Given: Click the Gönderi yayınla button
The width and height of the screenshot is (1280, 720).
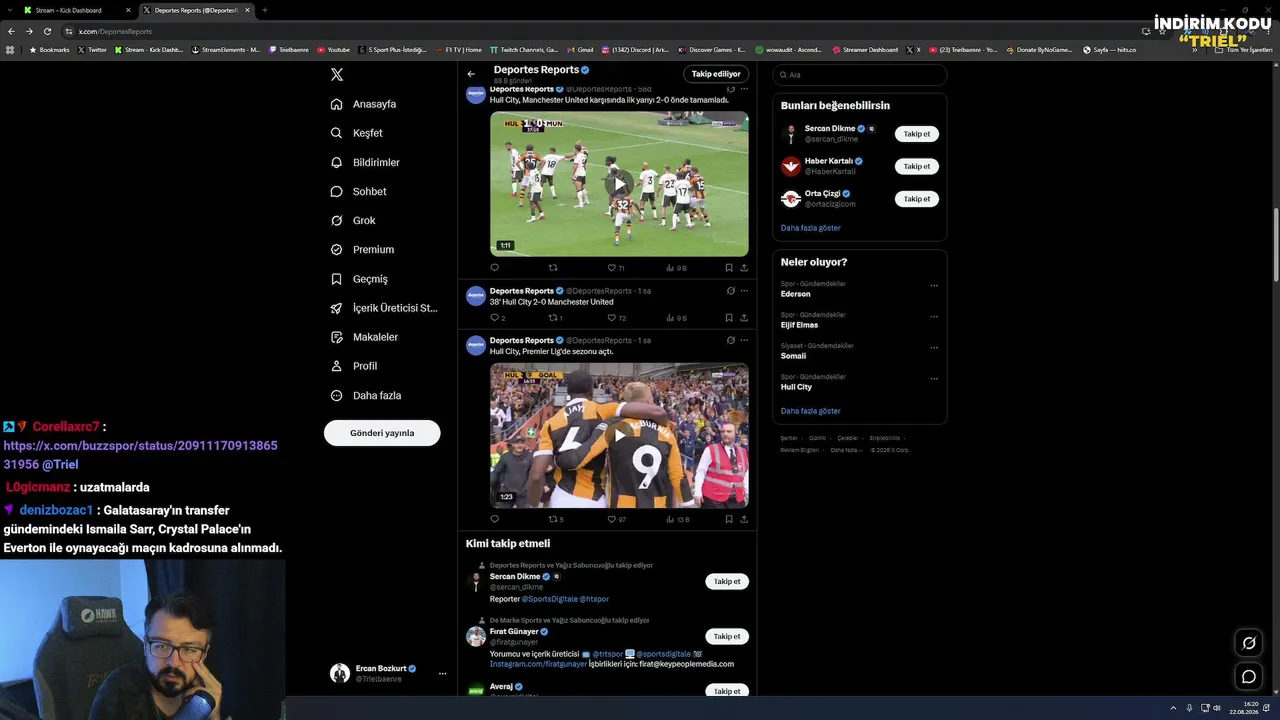Looking at the screenshot, I should tap(382, 433).
